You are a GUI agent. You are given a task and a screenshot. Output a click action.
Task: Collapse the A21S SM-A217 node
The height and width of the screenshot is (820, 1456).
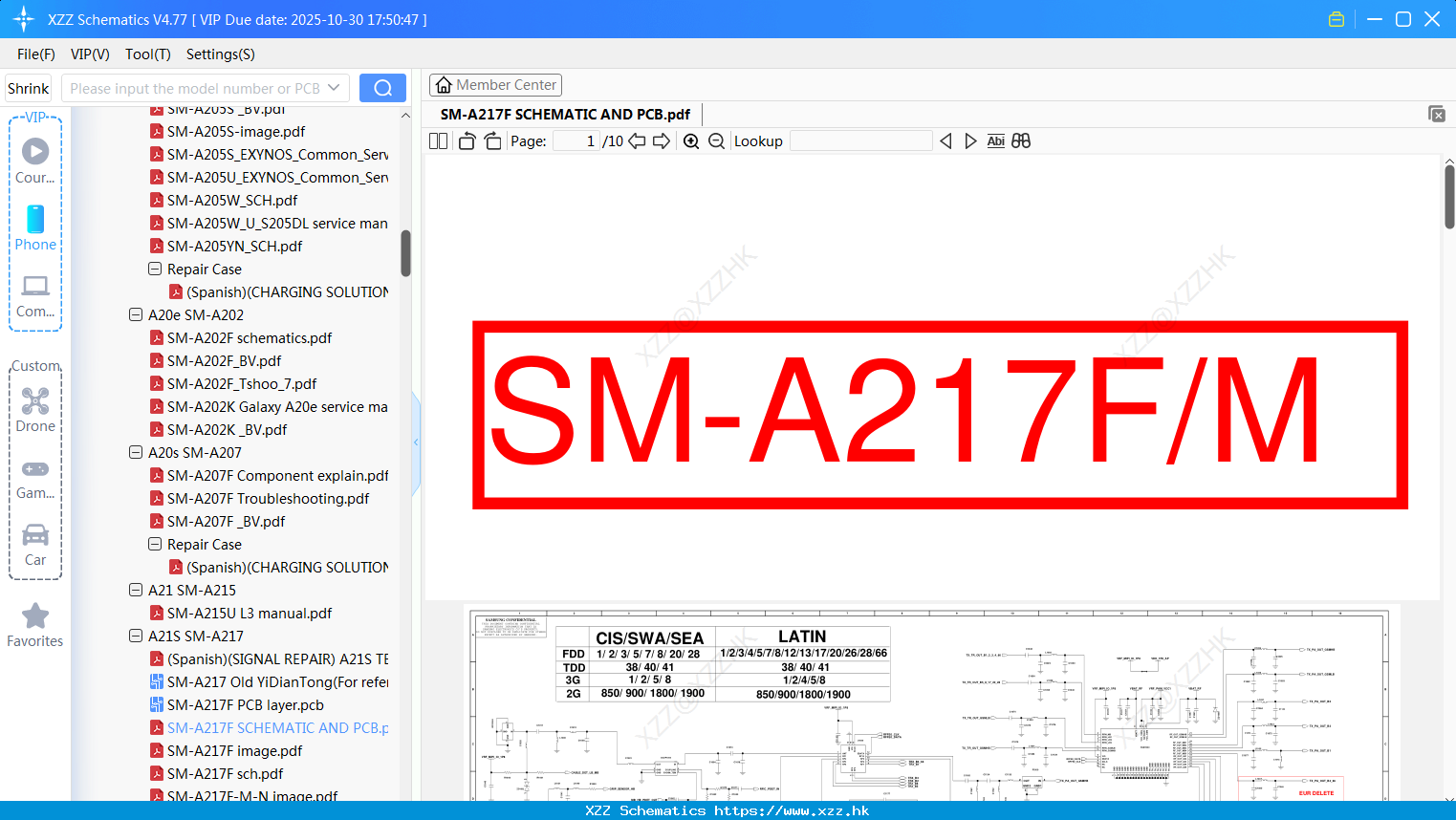coord(136,636)
